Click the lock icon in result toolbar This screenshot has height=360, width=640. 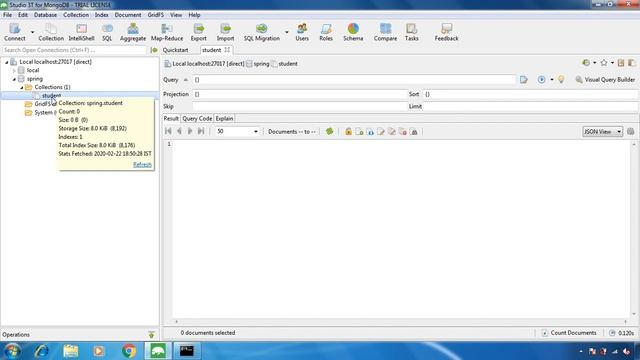pos(348,131)
